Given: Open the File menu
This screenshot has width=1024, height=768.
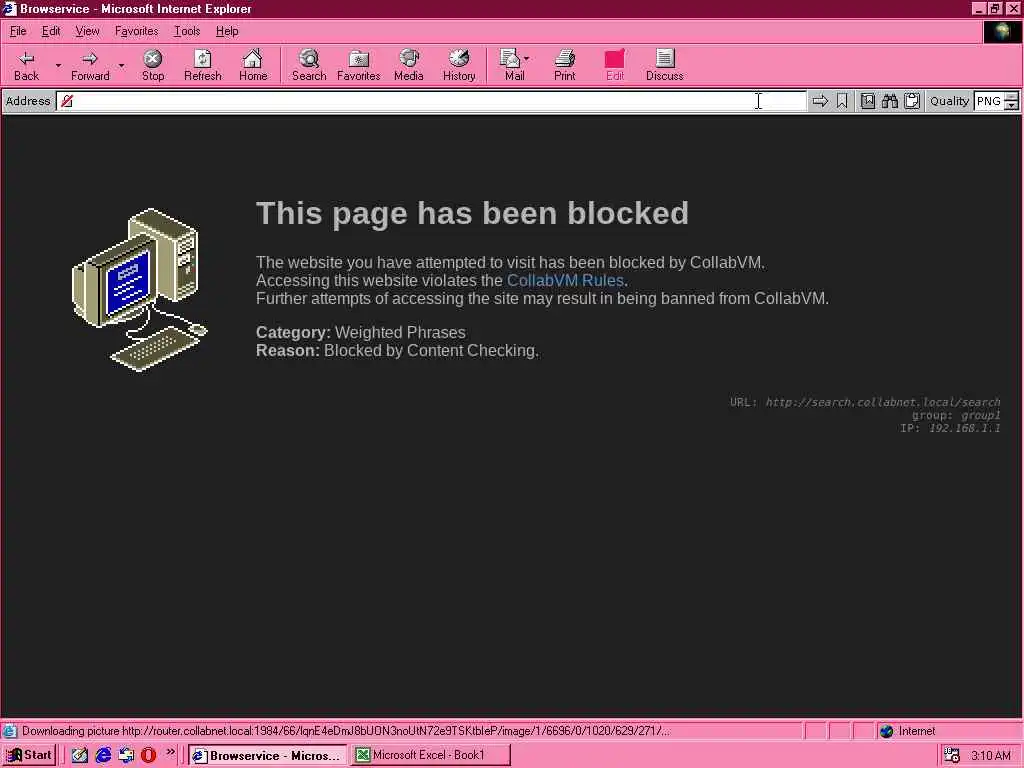Looking at the screenshot, I should pyautogui.click(x=18, y=31).
